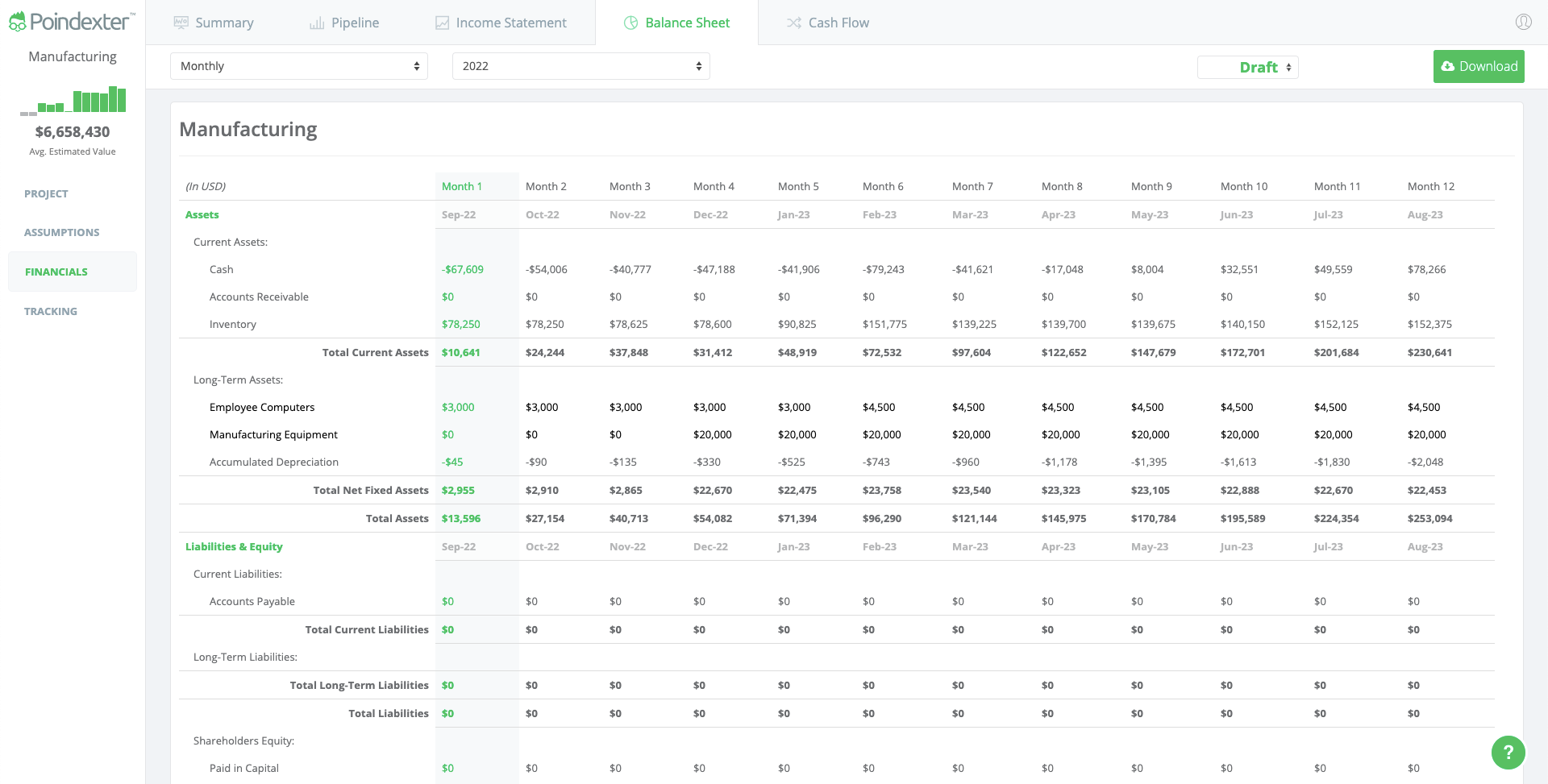Viewport: 1548px width, 784px height.
Task: Click Month 1 Cash value -$67,609
Action: 463,269
